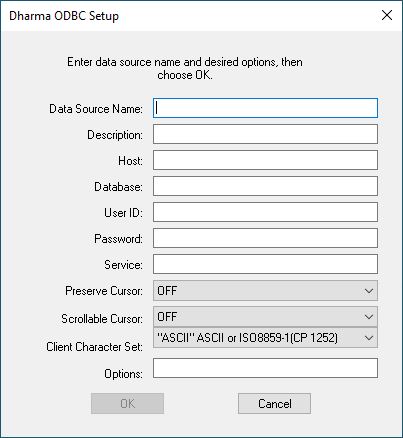Activate the User ID text box
The width and height of the screenshot is (403, 438).
click(265, 212)
